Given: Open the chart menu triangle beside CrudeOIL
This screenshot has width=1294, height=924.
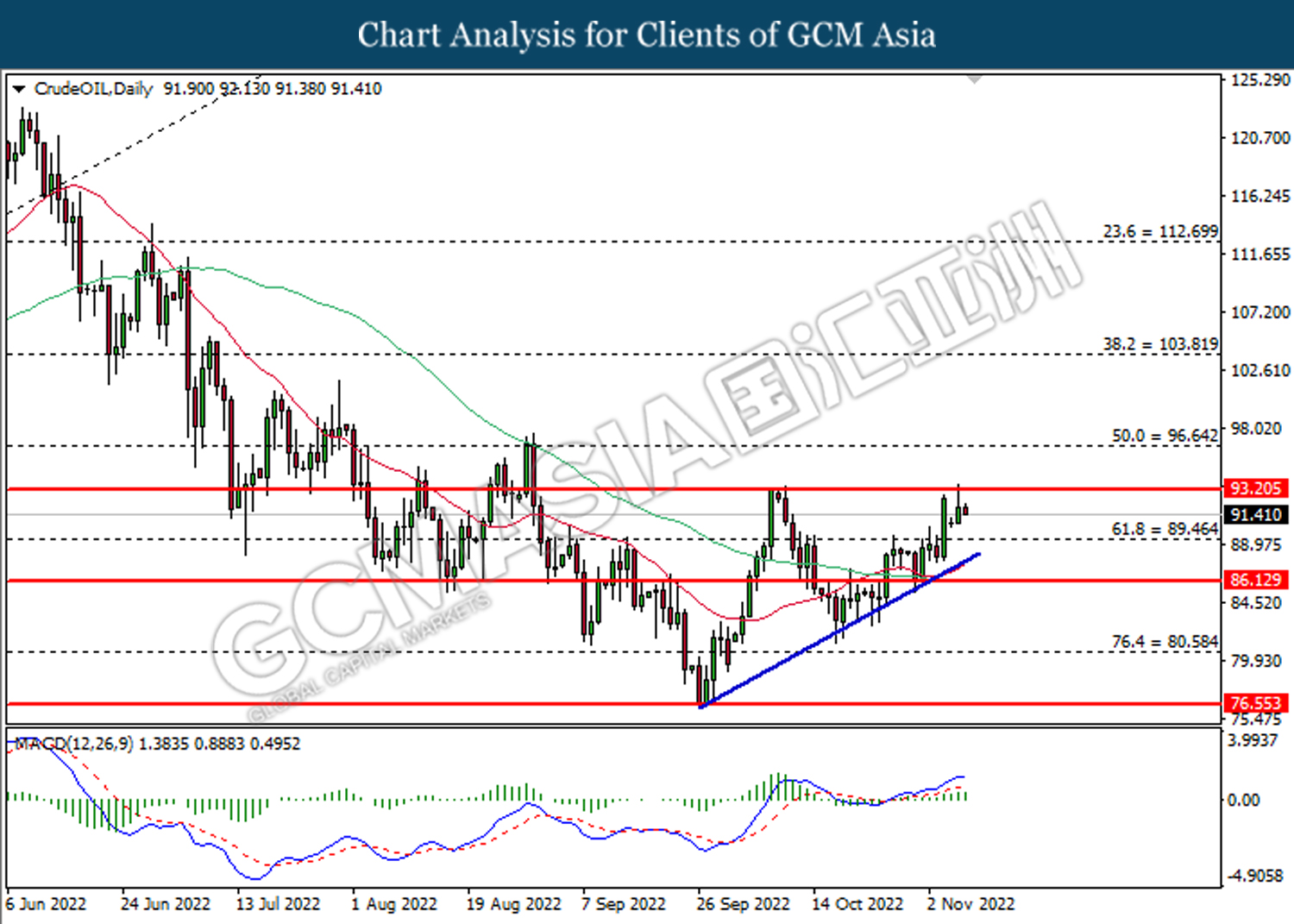Looking at the screenshot, I should click(x=18, y=89).
